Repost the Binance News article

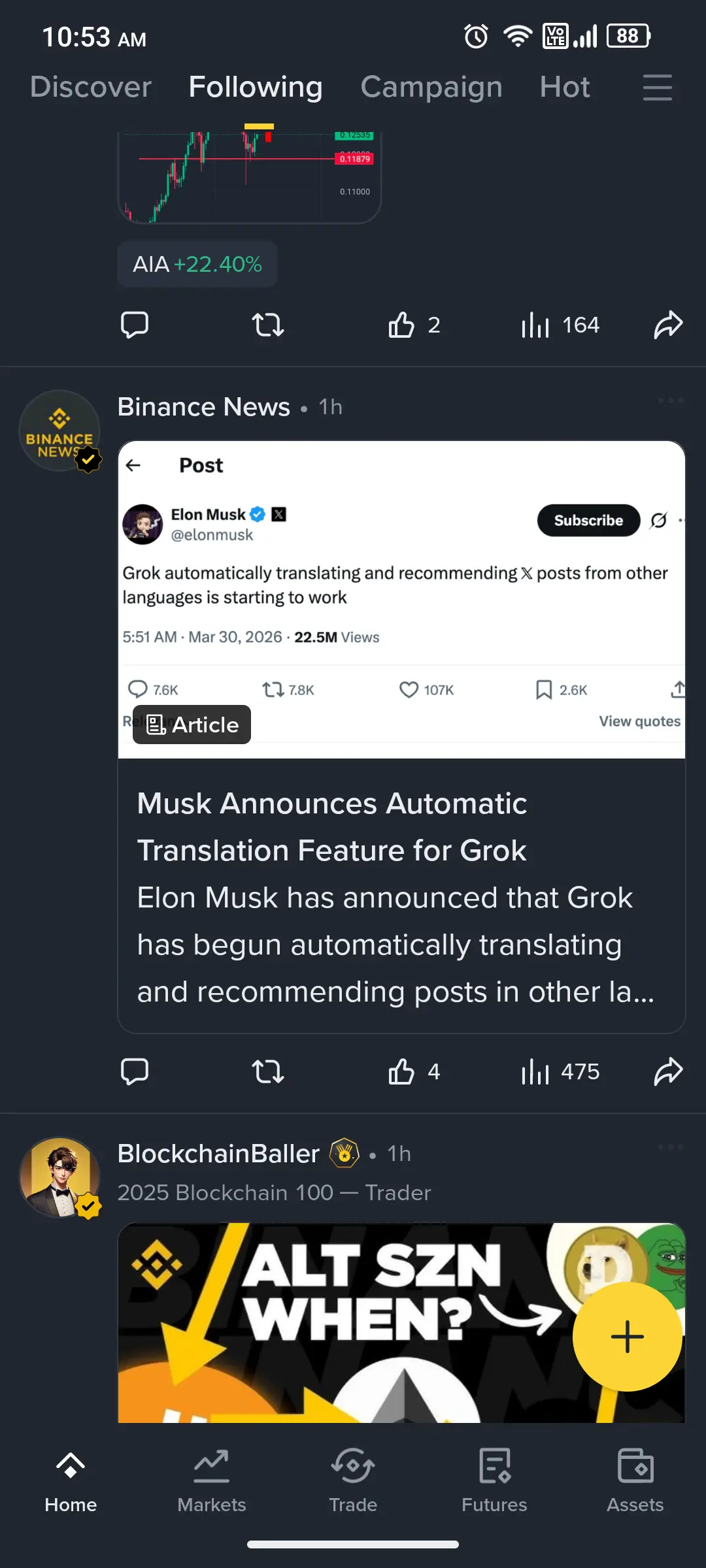pos(268,1071)
